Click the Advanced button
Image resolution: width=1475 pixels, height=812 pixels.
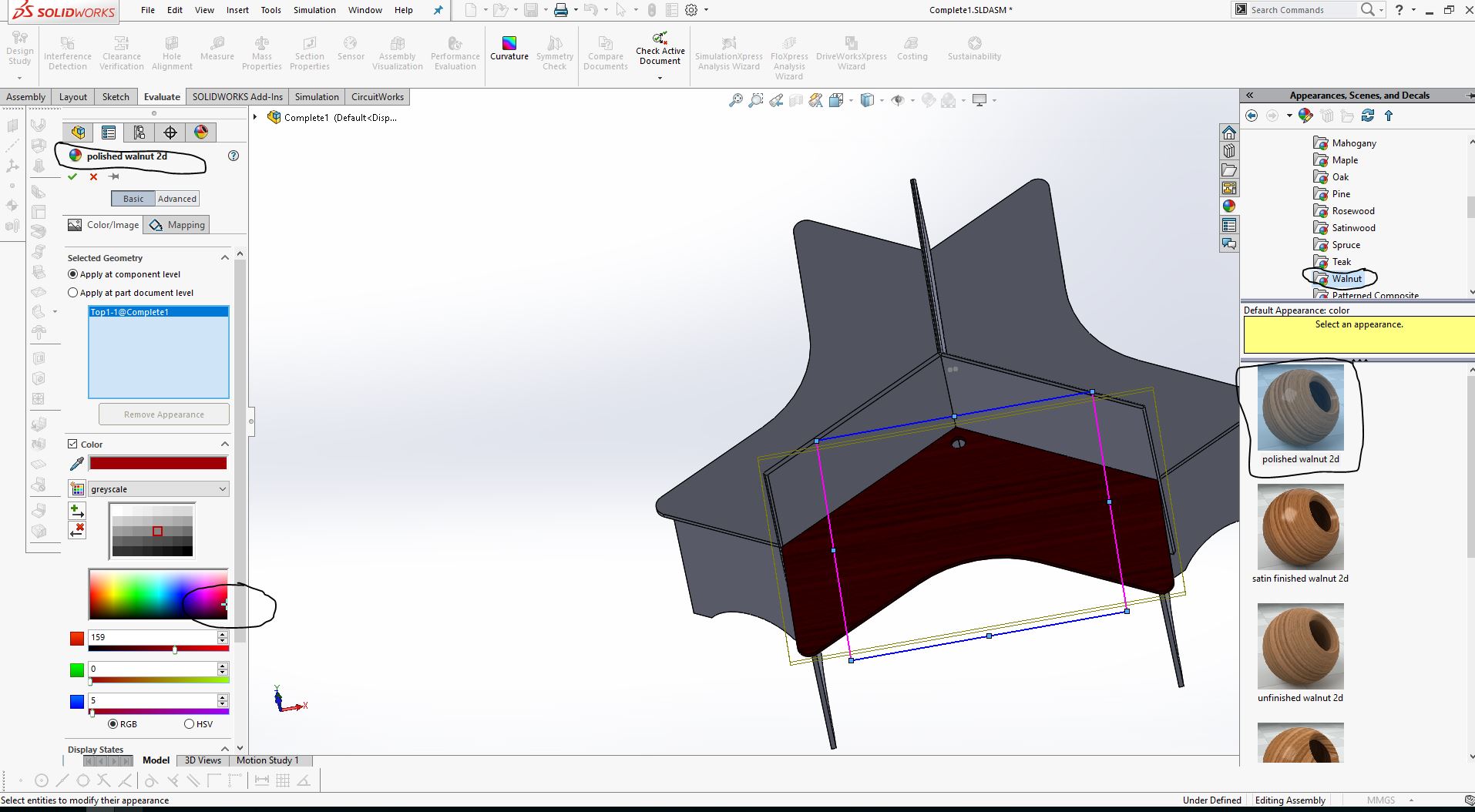[177, 199]
